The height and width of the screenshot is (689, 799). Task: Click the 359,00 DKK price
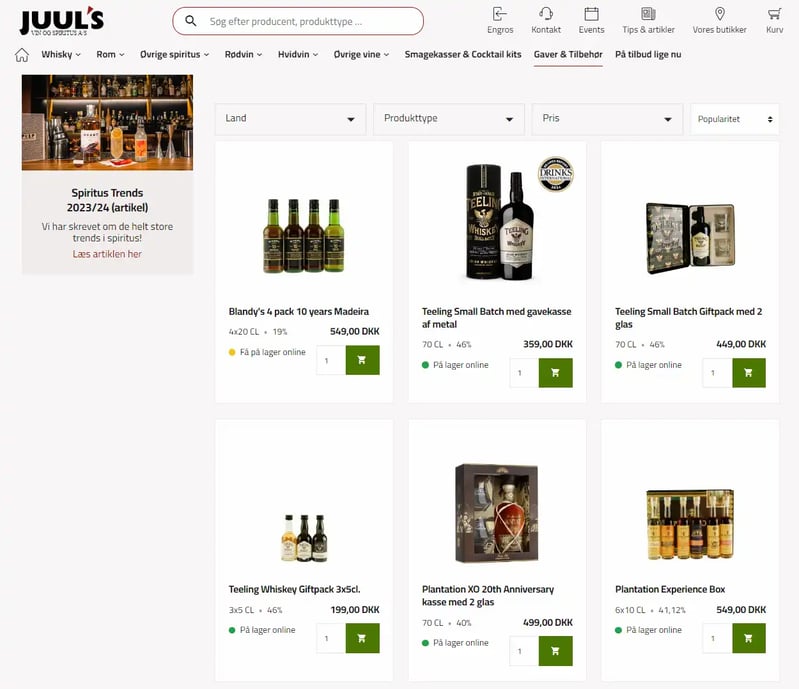click(548, 344)
